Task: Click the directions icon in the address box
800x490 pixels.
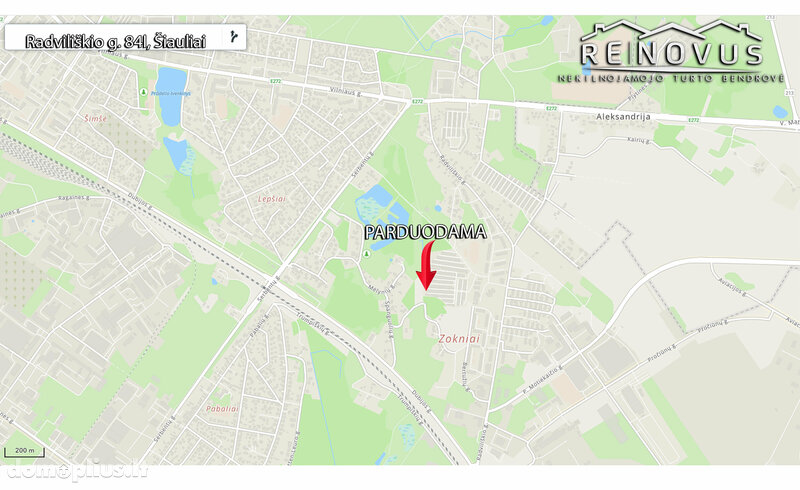Action: (234, 36)
